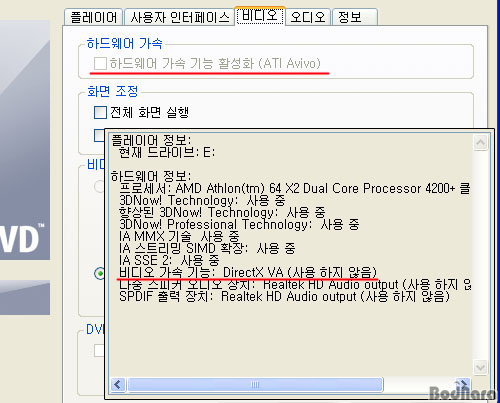Viewport: 500px width, 403px height.
Task: Tick the partially hidden checkbox below 전체 화면 실행
Action: tap(99, 135)
